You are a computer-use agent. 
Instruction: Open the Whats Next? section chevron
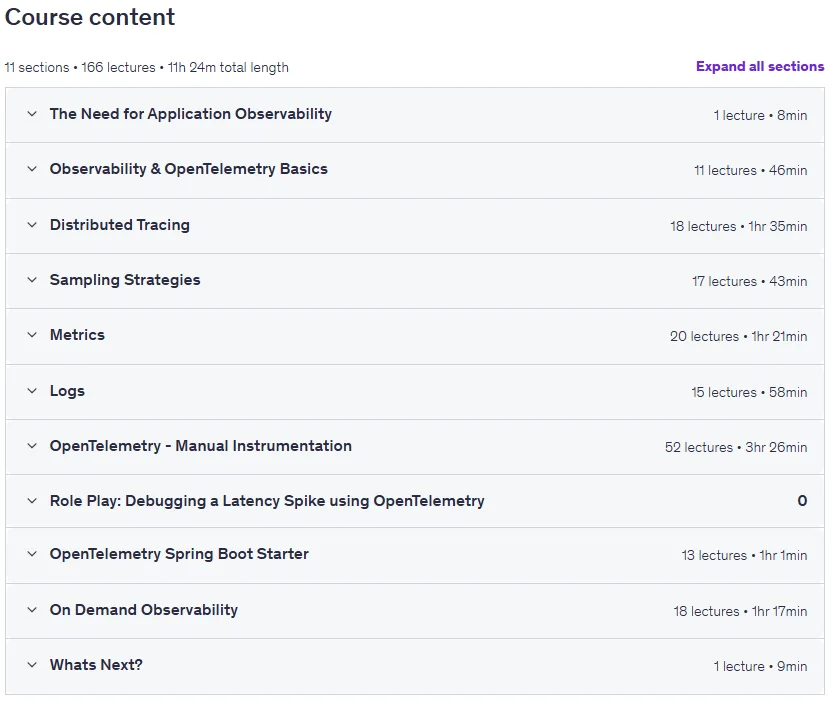(32, 664)
